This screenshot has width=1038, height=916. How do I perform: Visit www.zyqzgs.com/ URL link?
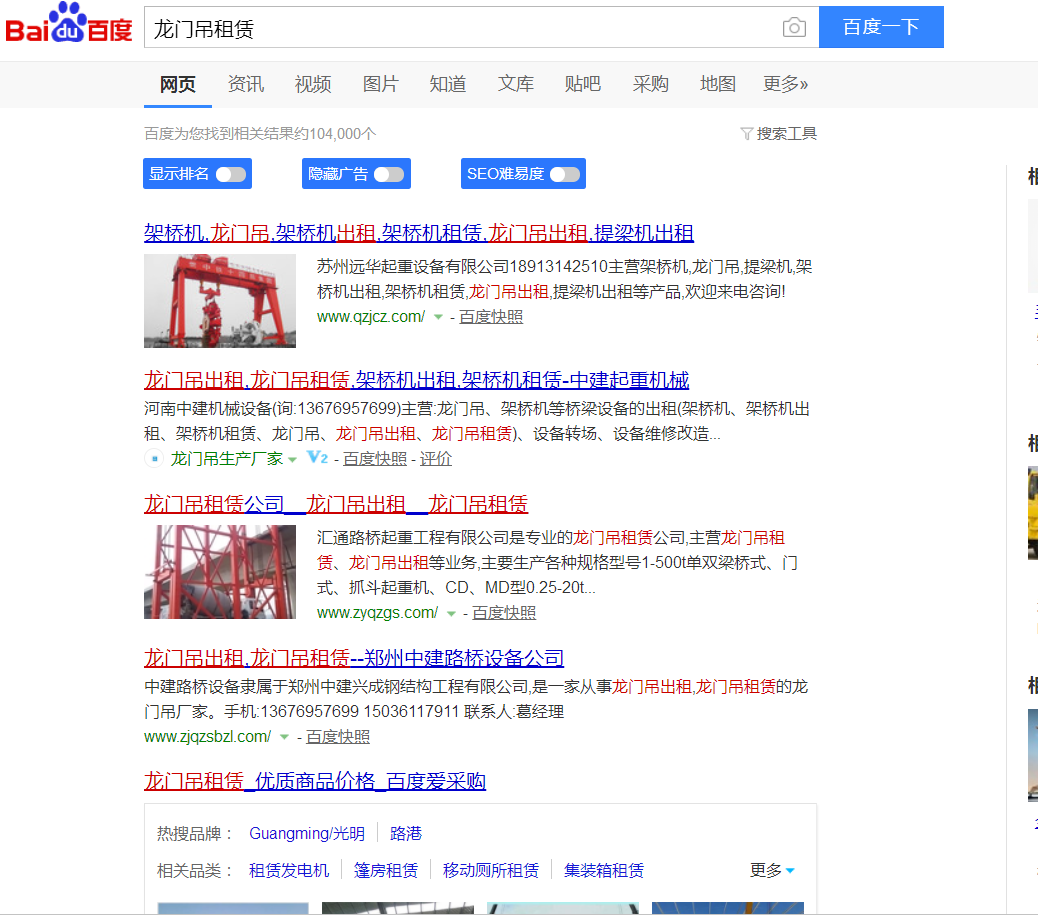pos(377,613)
